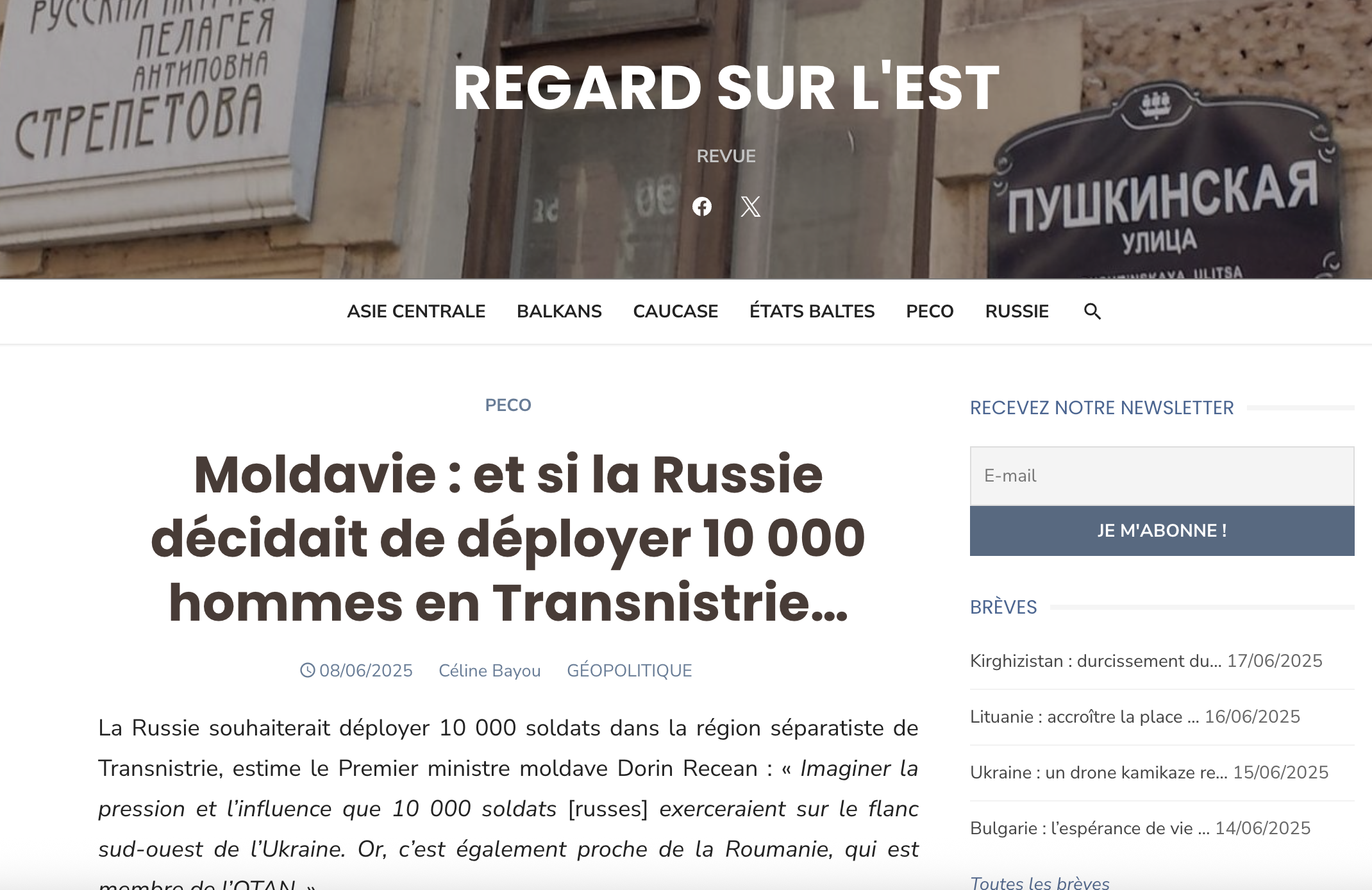Read the Lituanie brève item
Image resolution: width=1372 pixels, height=890 pixels.
pyautogui.click(x=1084, y=717)
